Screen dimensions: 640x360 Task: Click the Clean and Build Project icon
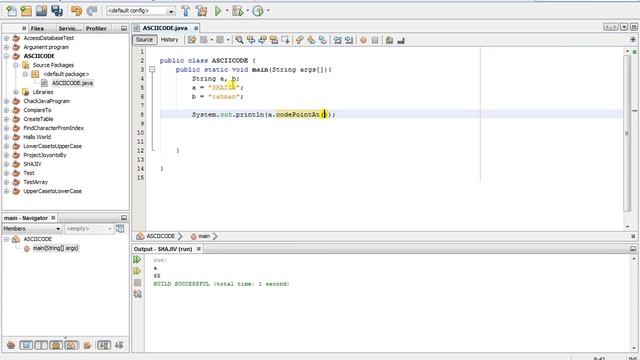[201, 11]
